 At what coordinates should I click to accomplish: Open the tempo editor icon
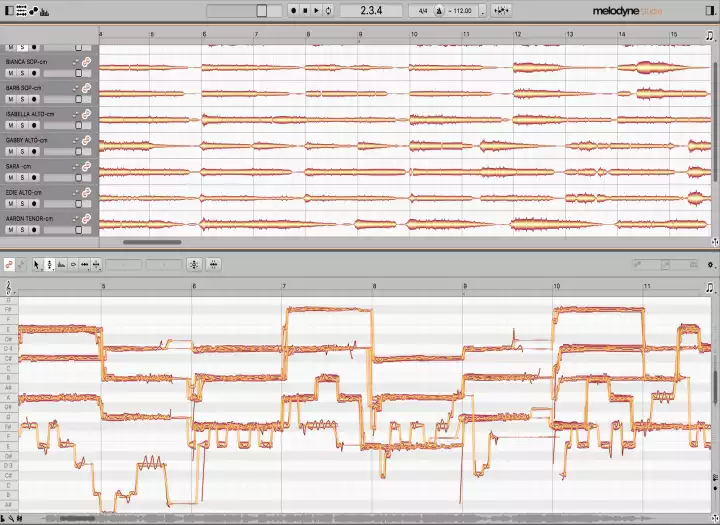point(501,11)
